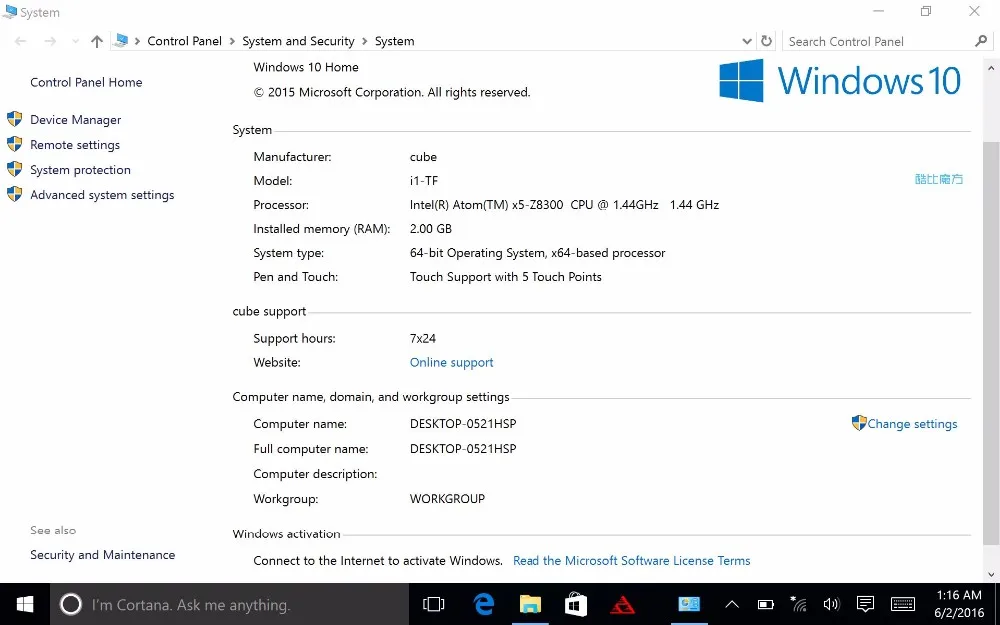Open the Windows Start menu
Image resolution: width=1000 pixels, height=625 pixels.
click(x=25, y=604)
